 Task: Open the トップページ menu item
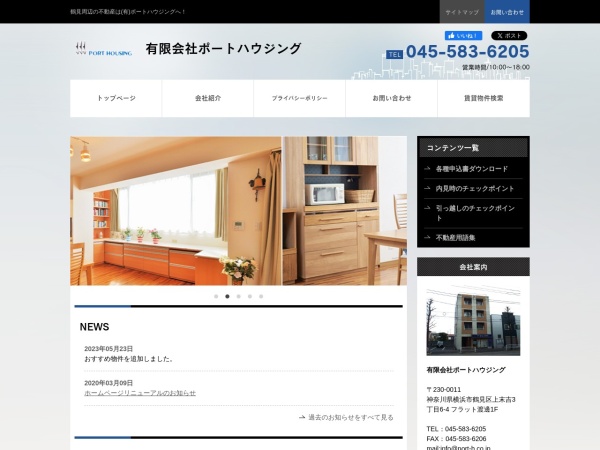116,98
